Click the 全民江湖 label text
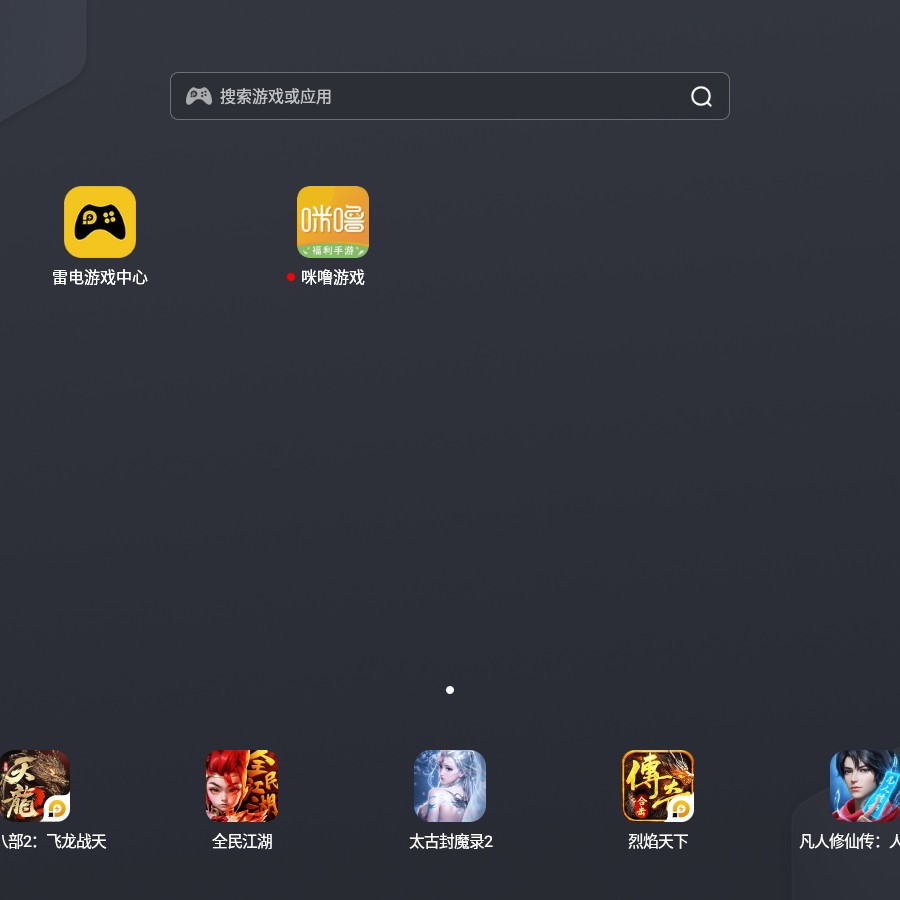This screenshot has height=900, width=900. [x=242, y=841]
